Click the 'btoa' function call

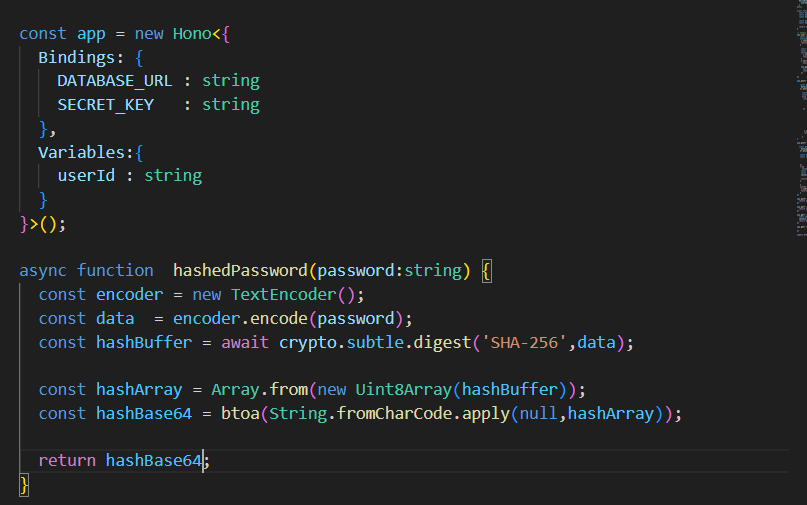[240, 414]
